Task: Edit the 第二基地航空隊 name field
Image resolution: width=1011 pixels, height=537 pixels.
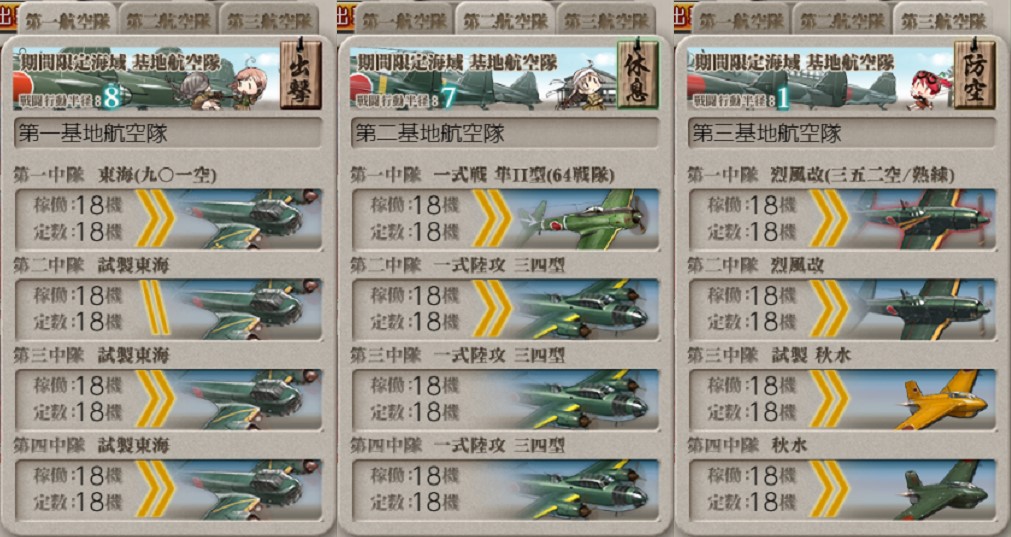Action: (x=505, y=133)
